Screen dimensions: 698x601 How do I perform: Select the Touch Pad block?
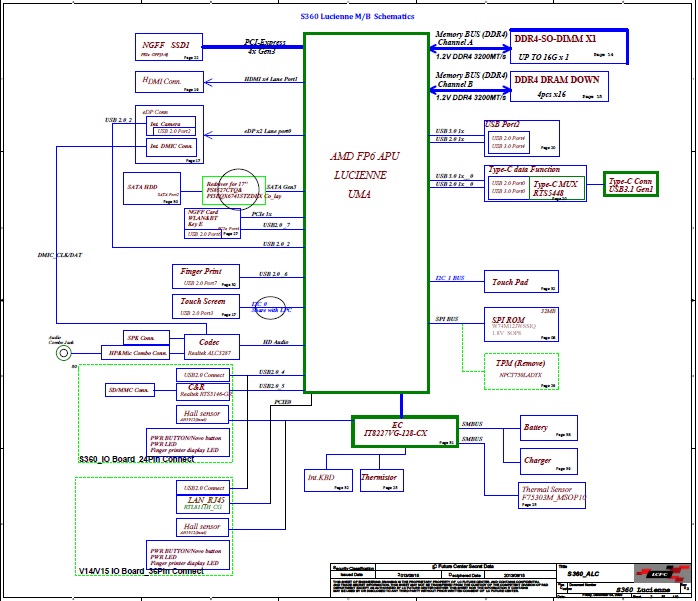(521, 281)
